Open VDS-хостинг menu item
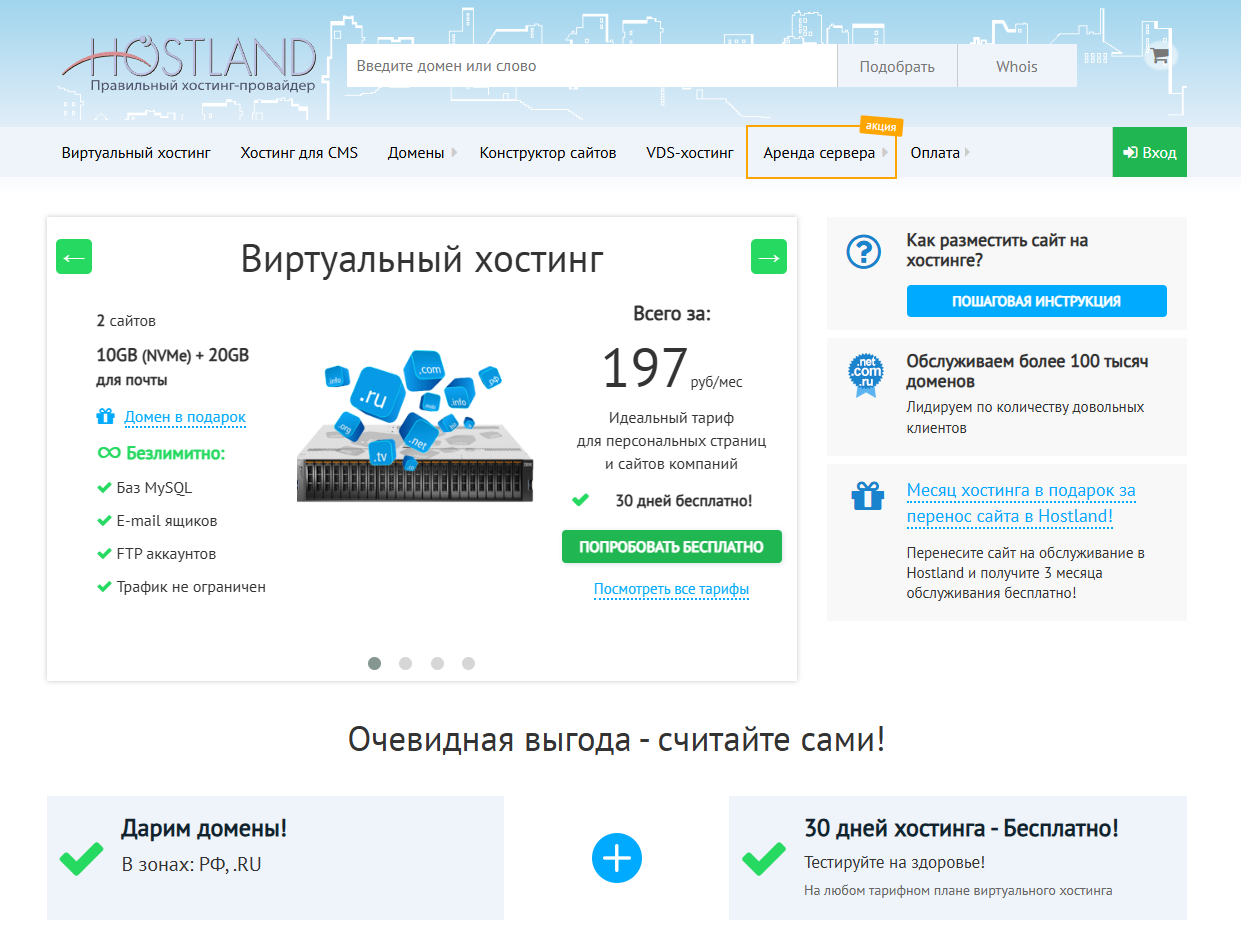 click(x=690, y=153)
